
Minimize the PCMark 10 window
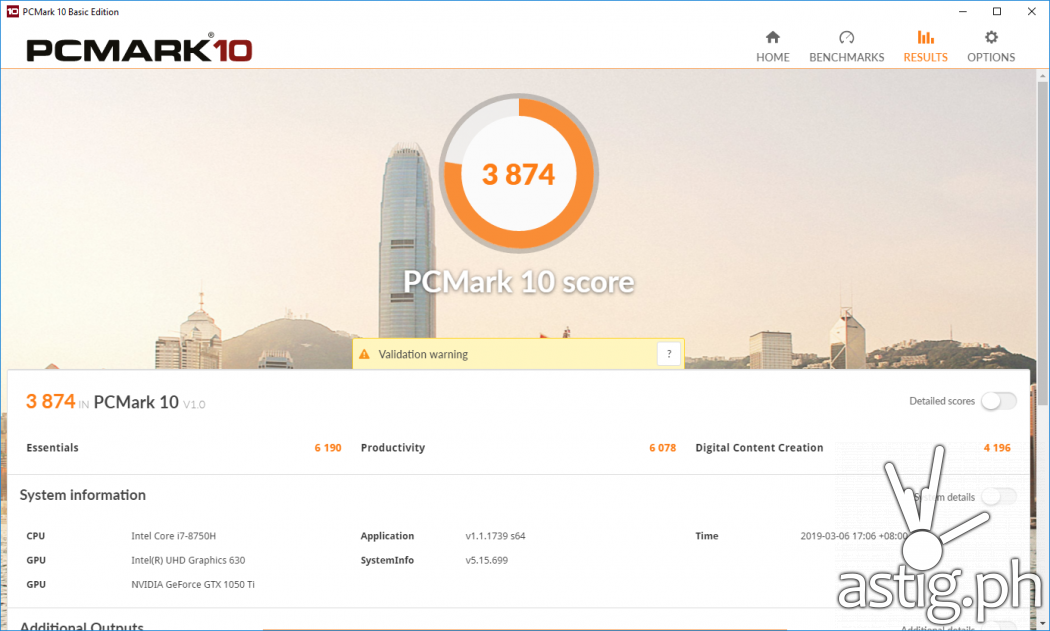(962, 11)
